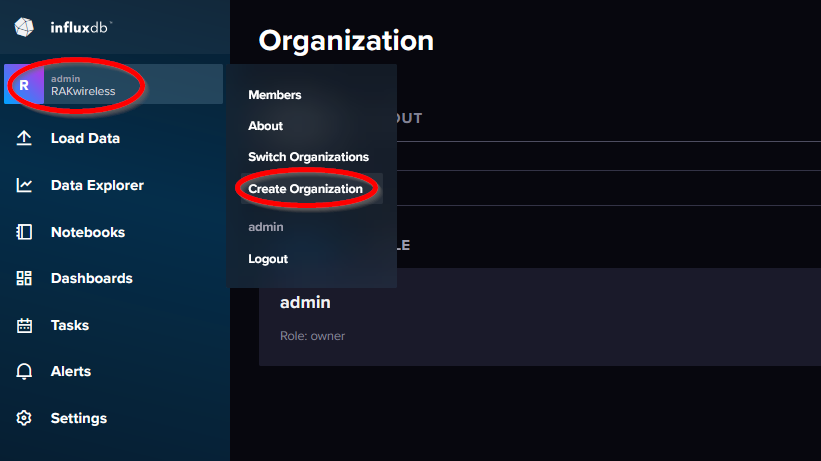
Task: Click the Settings gear icon
Action: 24,418
